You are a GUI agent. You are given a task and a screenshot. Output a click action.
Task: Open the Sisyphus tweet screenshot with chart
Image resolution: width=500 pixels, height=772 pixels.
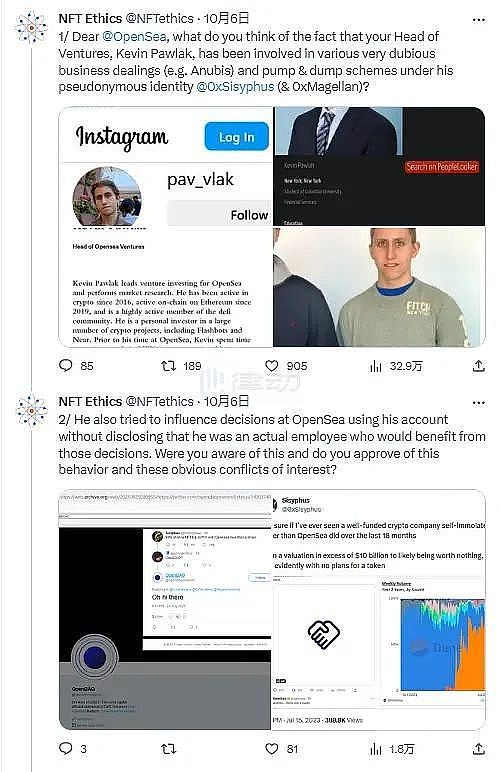[x=379, y=610]
